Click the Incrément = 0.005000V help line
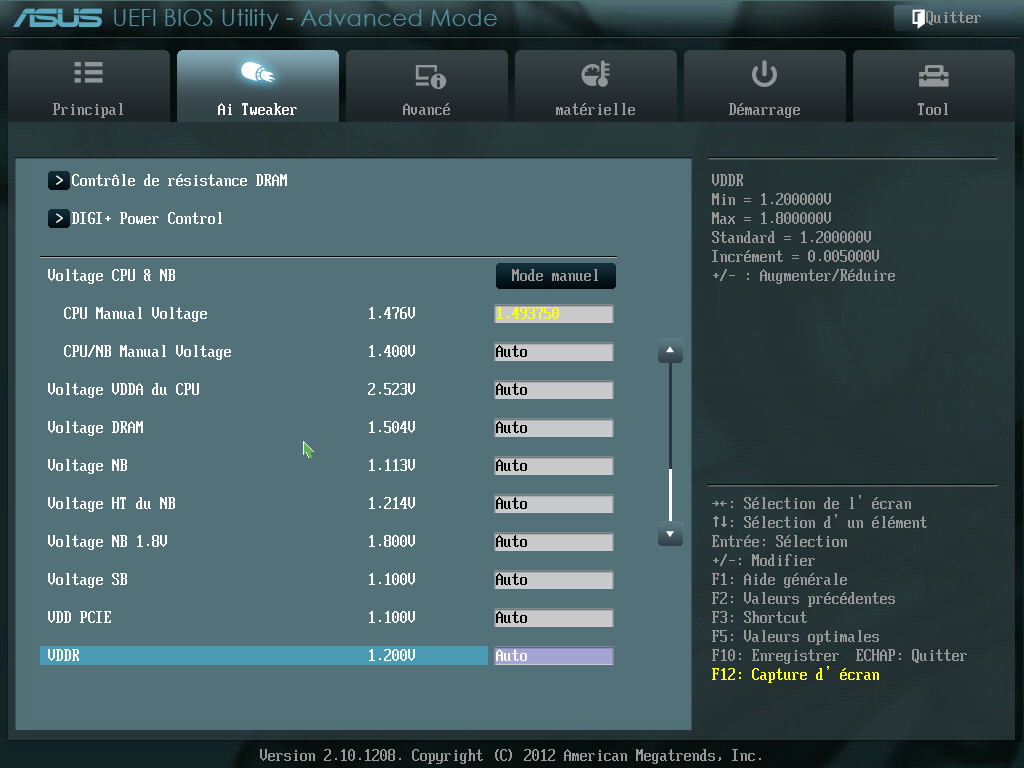 coord(795,257)
